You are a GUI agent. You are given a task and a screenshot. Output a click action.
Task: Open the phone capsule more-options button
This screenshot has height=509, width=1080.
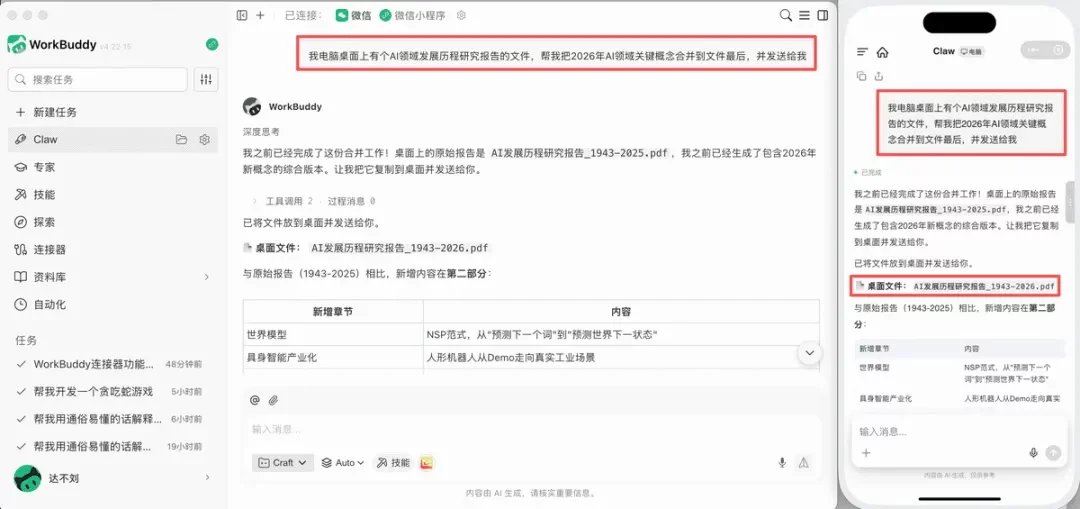point(1031,50)
